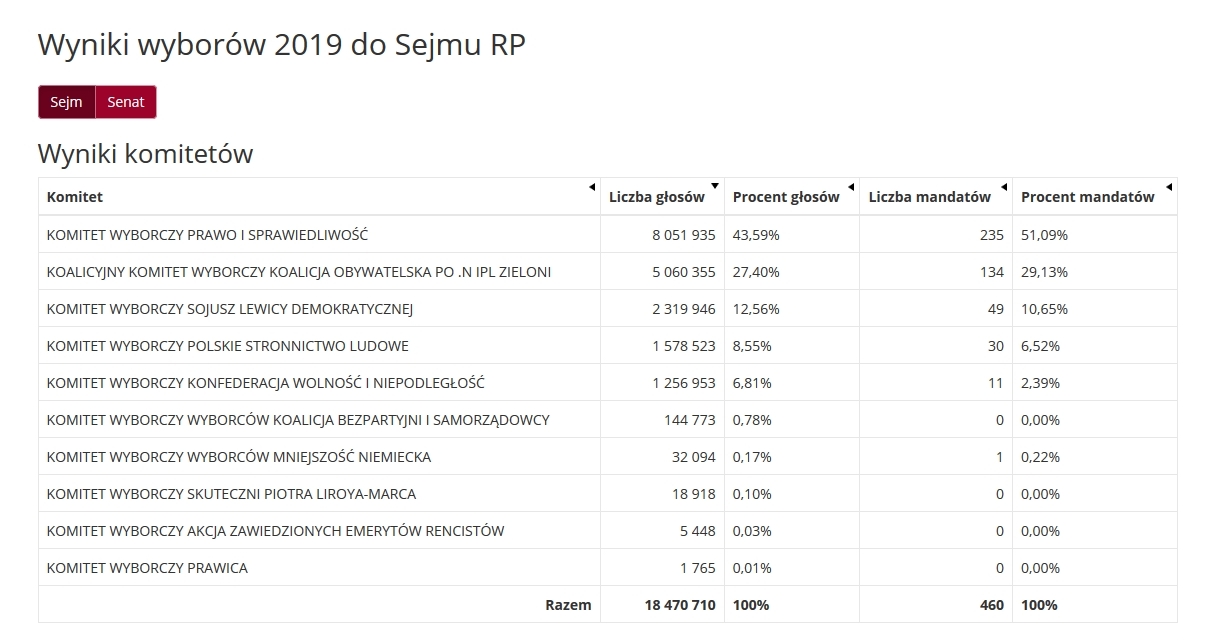Select Komitet Wyborczy Prawo i Sprawiedliwość row
This screenshot has height=641, width=1221.
click(207, 235)
